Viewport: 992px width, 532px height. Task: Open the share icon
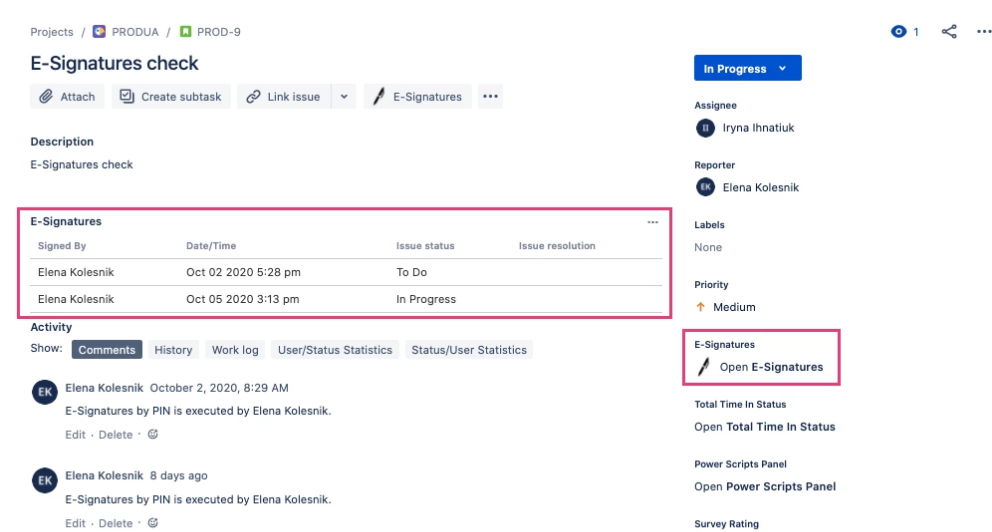coord(948,32)
